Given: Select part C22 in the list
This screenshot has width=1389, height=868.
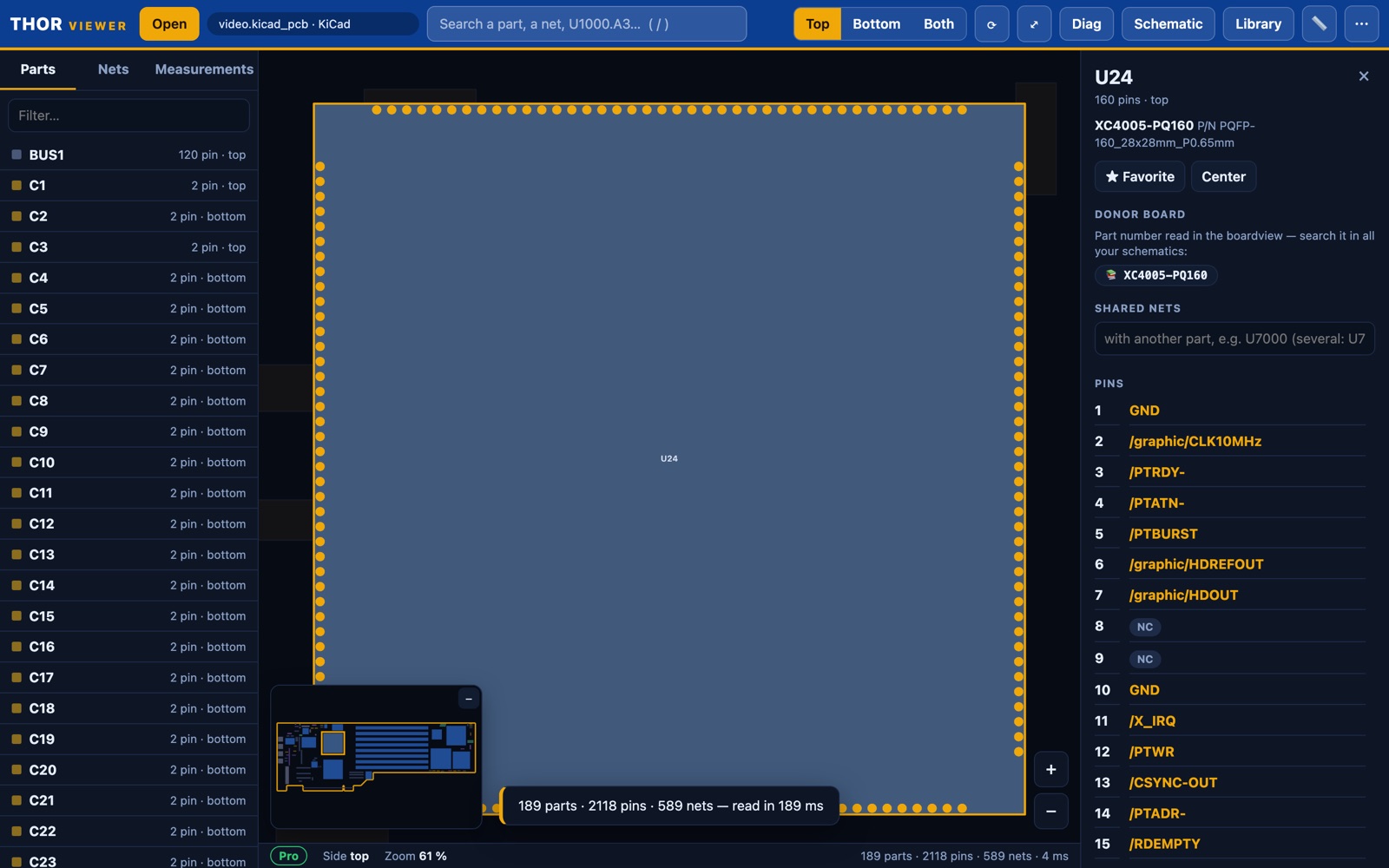Looking at the screenshot, I should click(128, 832).
